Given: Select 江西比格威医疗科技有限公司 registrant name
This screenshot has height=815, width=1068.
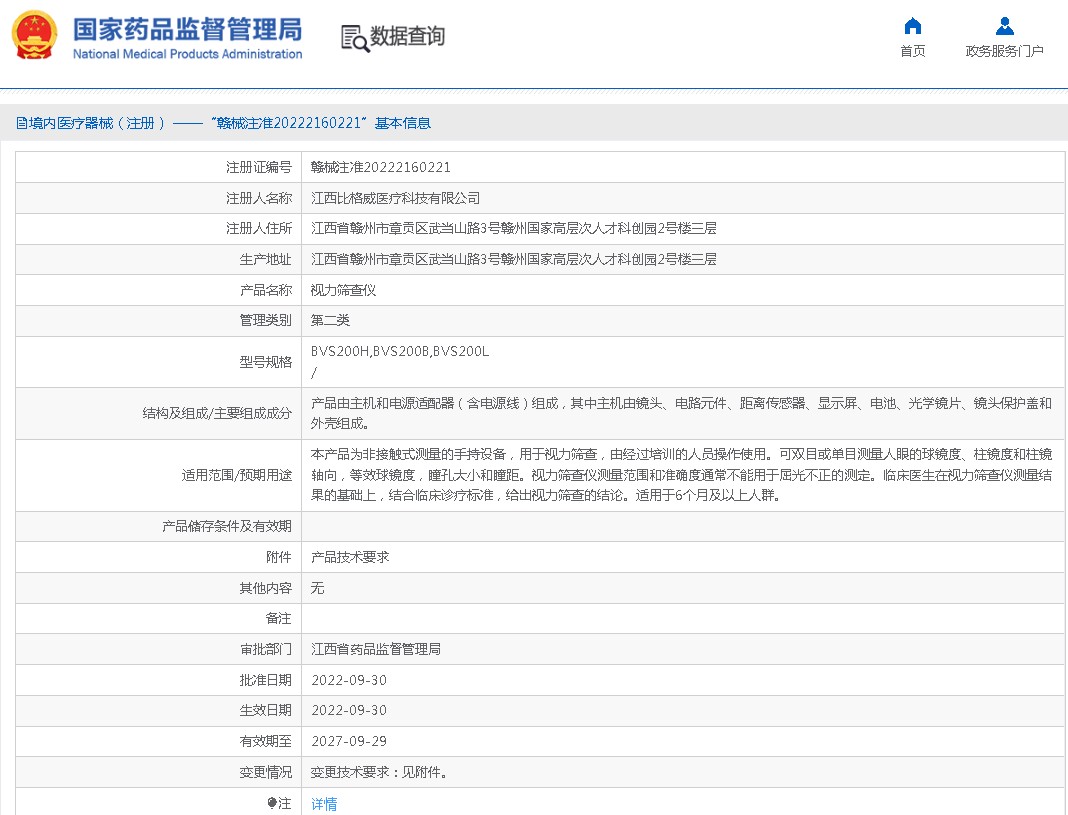Looking at the screenshot, I should point(396,198).
